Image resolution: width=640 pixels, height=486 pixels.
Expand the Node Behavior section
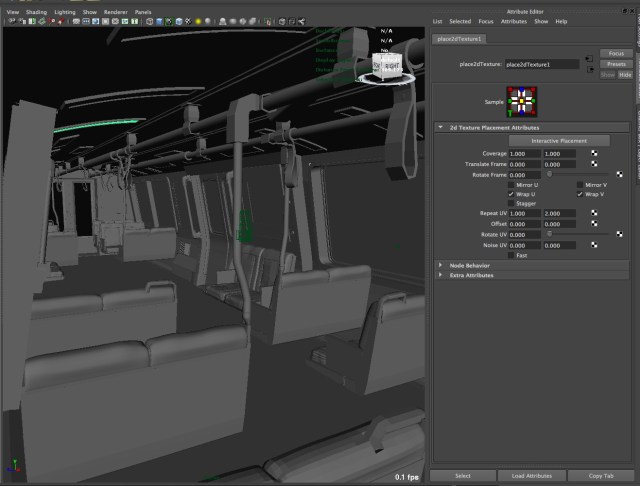click(x=441, y=265)
